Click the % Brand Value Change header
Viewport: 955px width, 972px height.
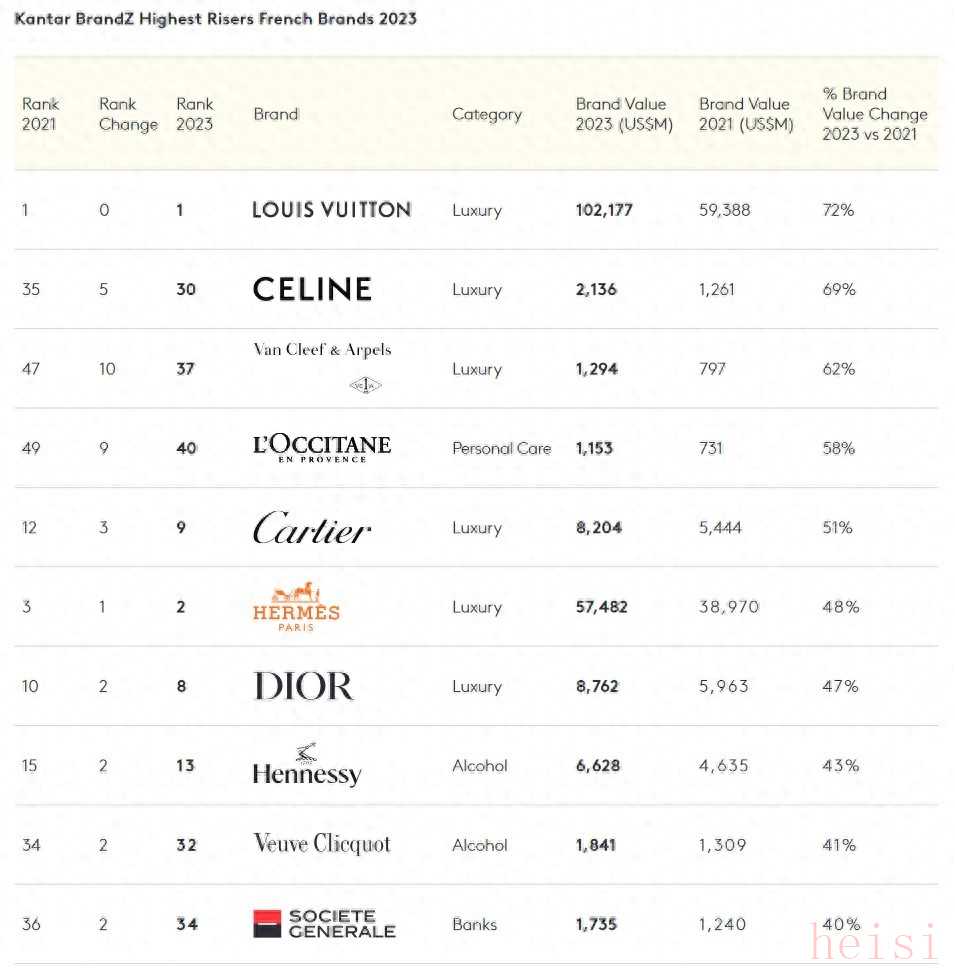874,114
